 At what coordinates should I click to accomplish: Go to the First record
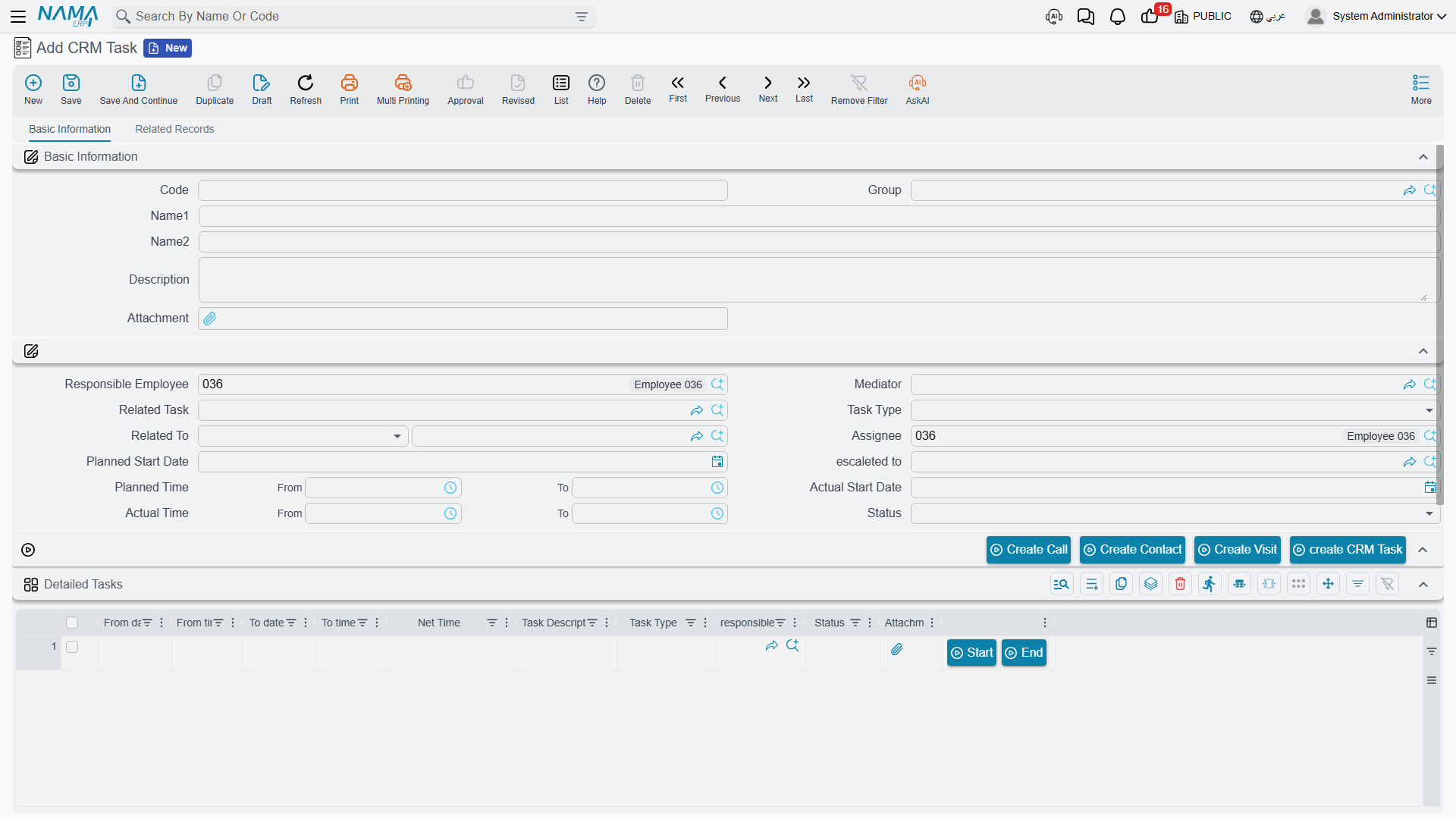pos(678,88)
